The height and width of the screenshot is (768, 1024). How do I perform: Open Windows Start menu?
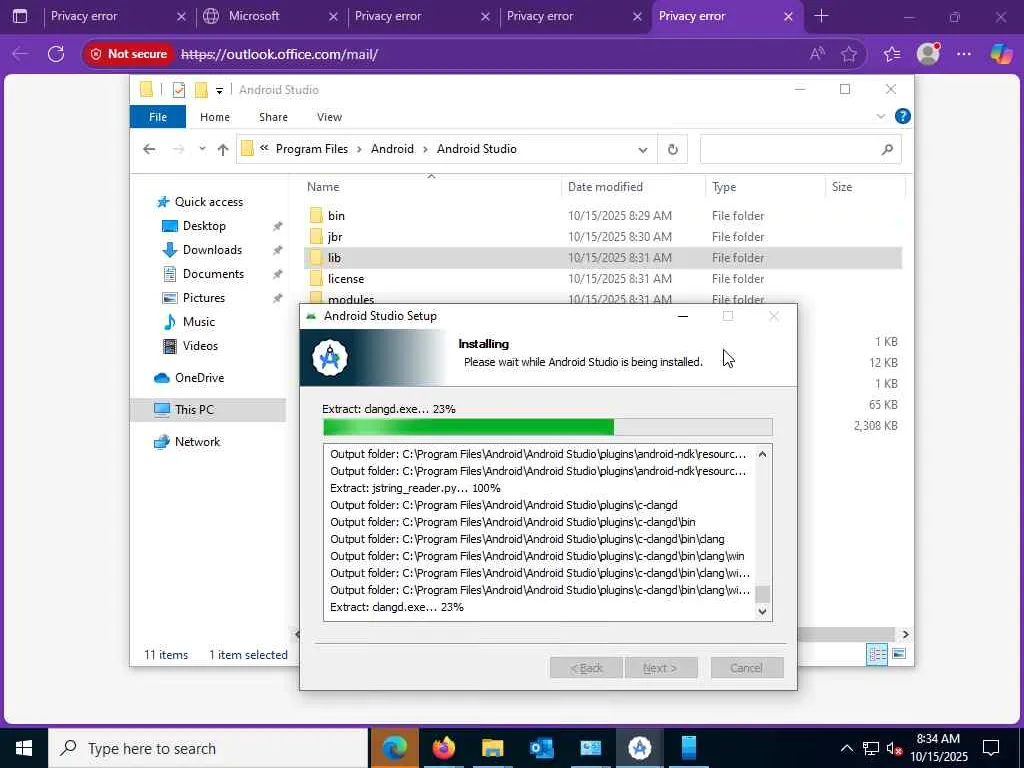point(24,748)
